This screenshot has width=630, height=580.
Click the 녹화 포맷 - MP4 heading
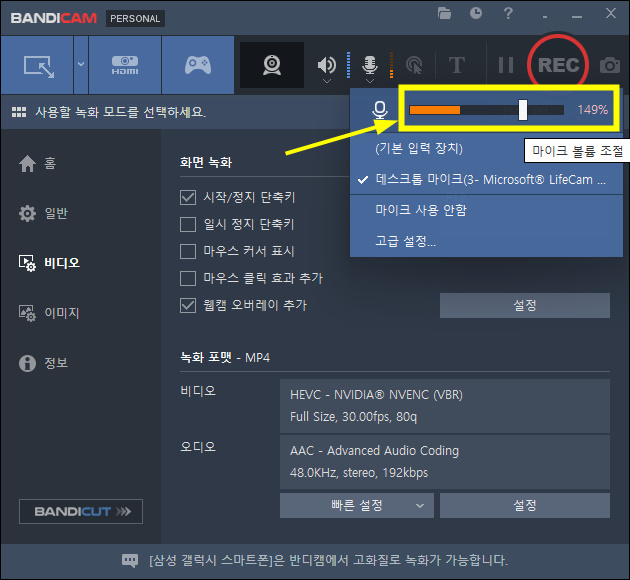(x=225, y=357)
